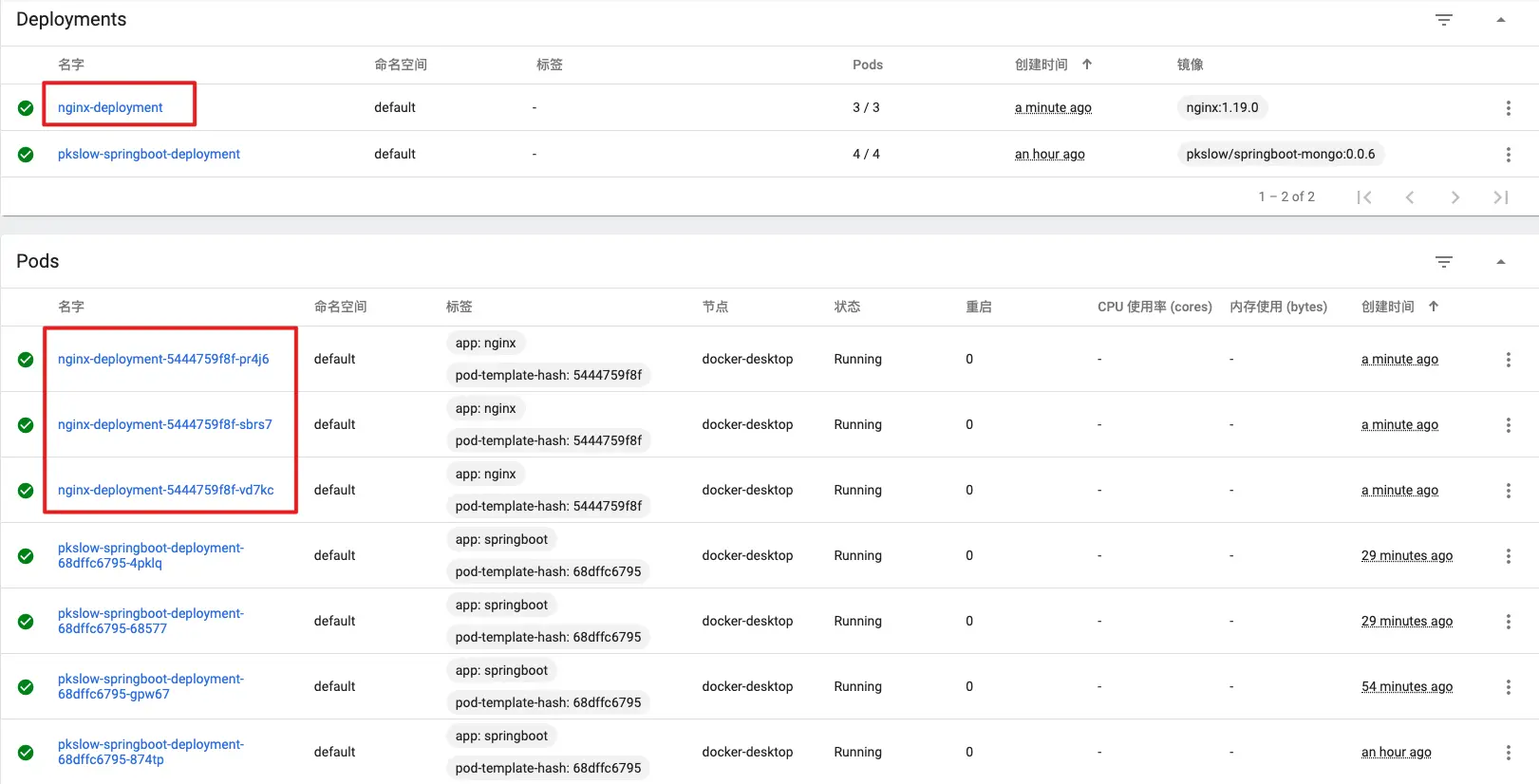Click status icon of pod gpw67
The image size is (1539, 784).
[x=26, y=687]
